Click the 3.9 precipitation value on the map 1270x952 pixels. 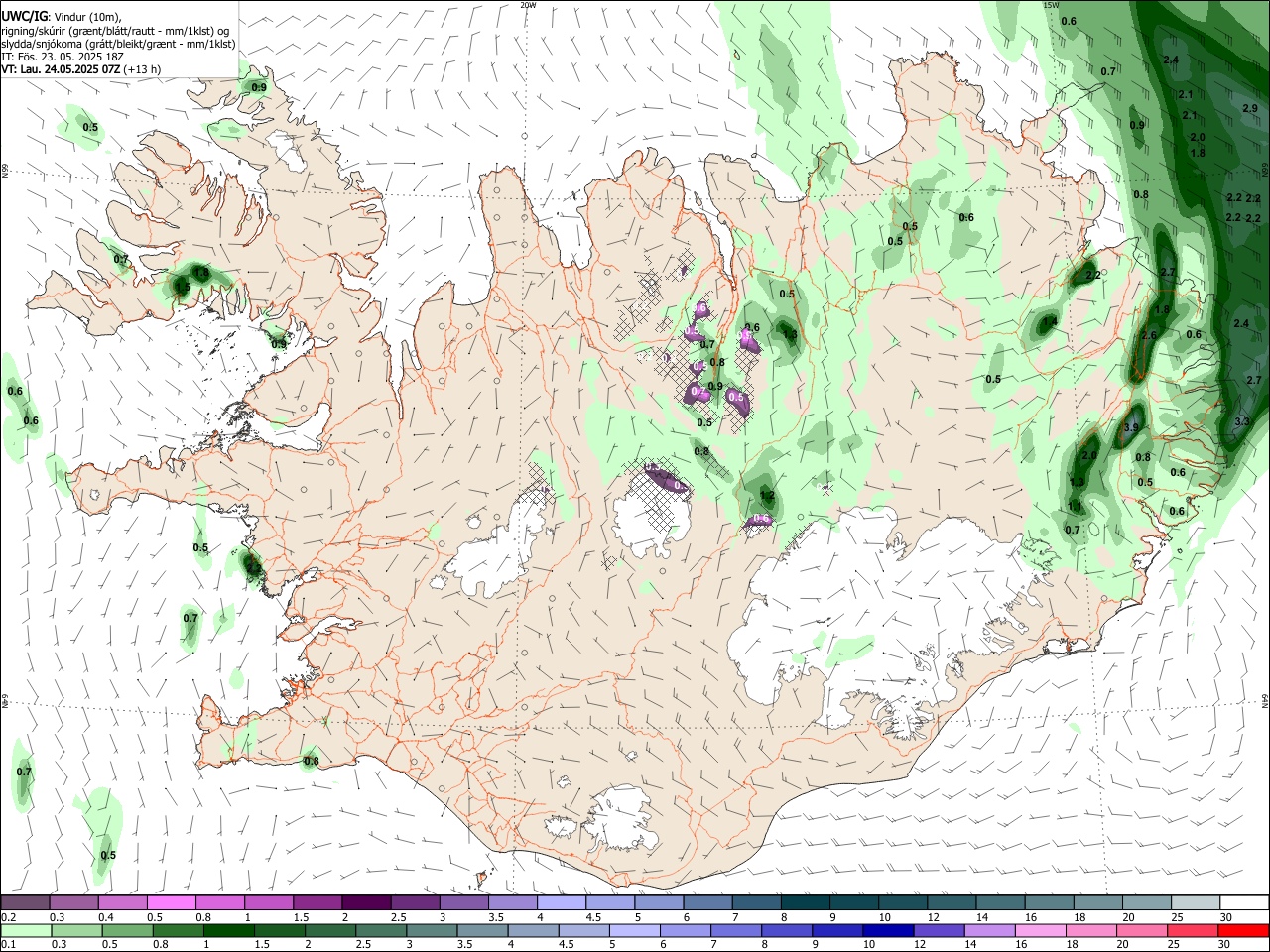coord(1130,427)
